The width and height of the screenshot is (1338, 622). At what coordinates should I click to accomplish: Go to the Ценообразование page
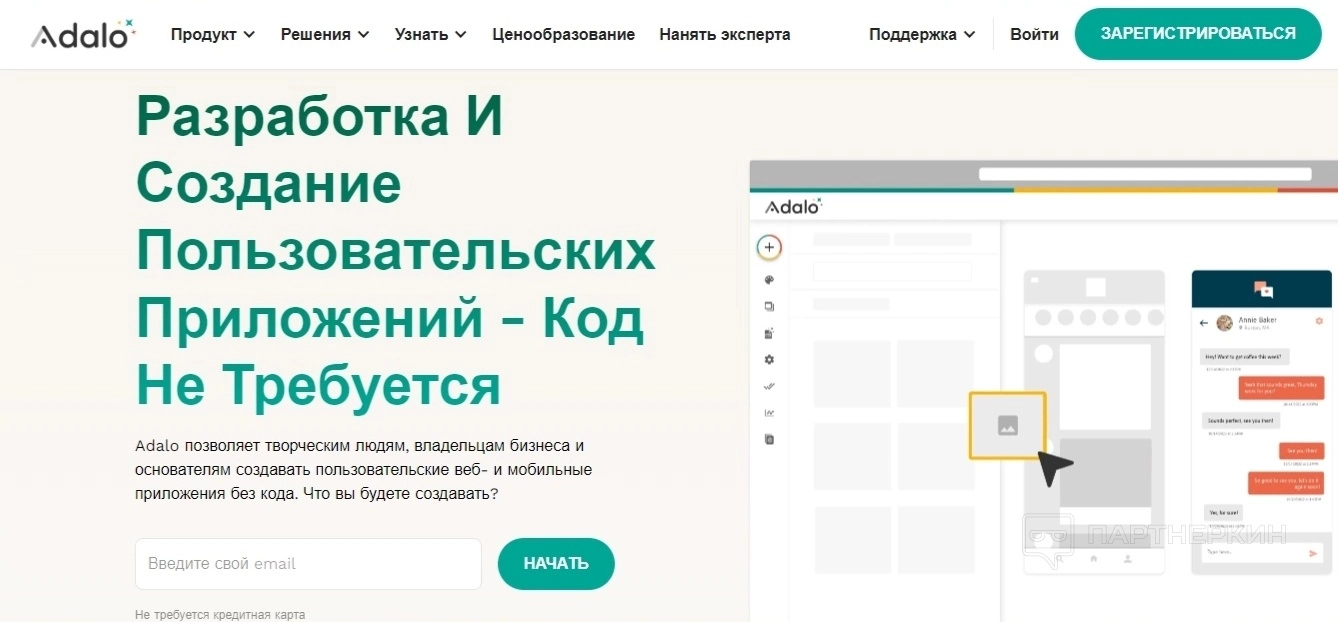click(x=564, y=34)
